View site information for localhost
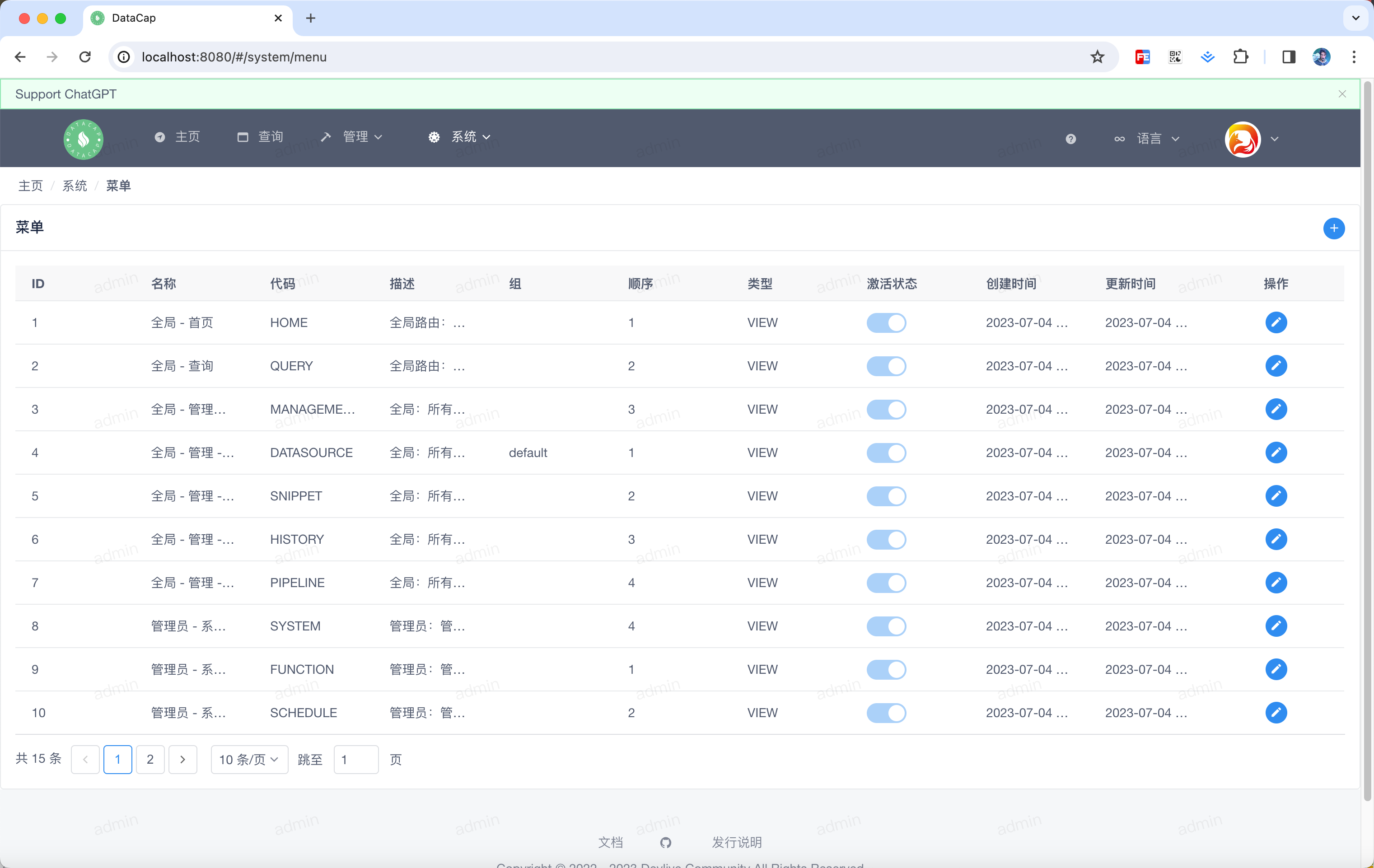Screen dimensions: 1374x868 (124, 57)
